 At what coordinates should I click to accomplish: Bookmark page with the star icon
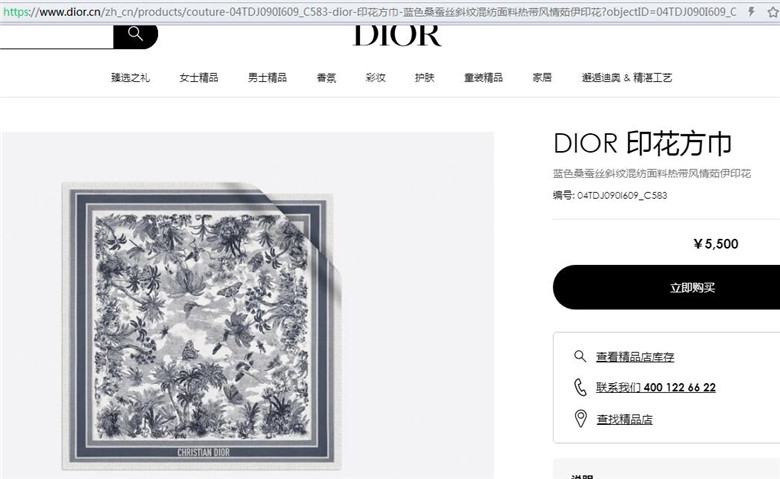pos(773,12)
